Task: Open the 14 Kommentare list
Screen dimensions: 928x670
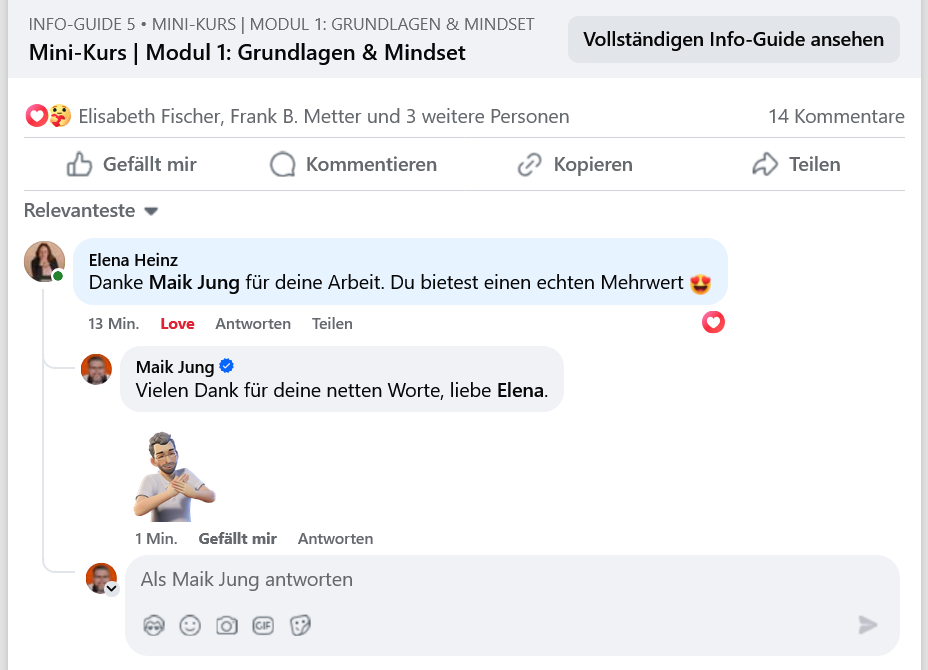Action: click(x=836, y=117)
